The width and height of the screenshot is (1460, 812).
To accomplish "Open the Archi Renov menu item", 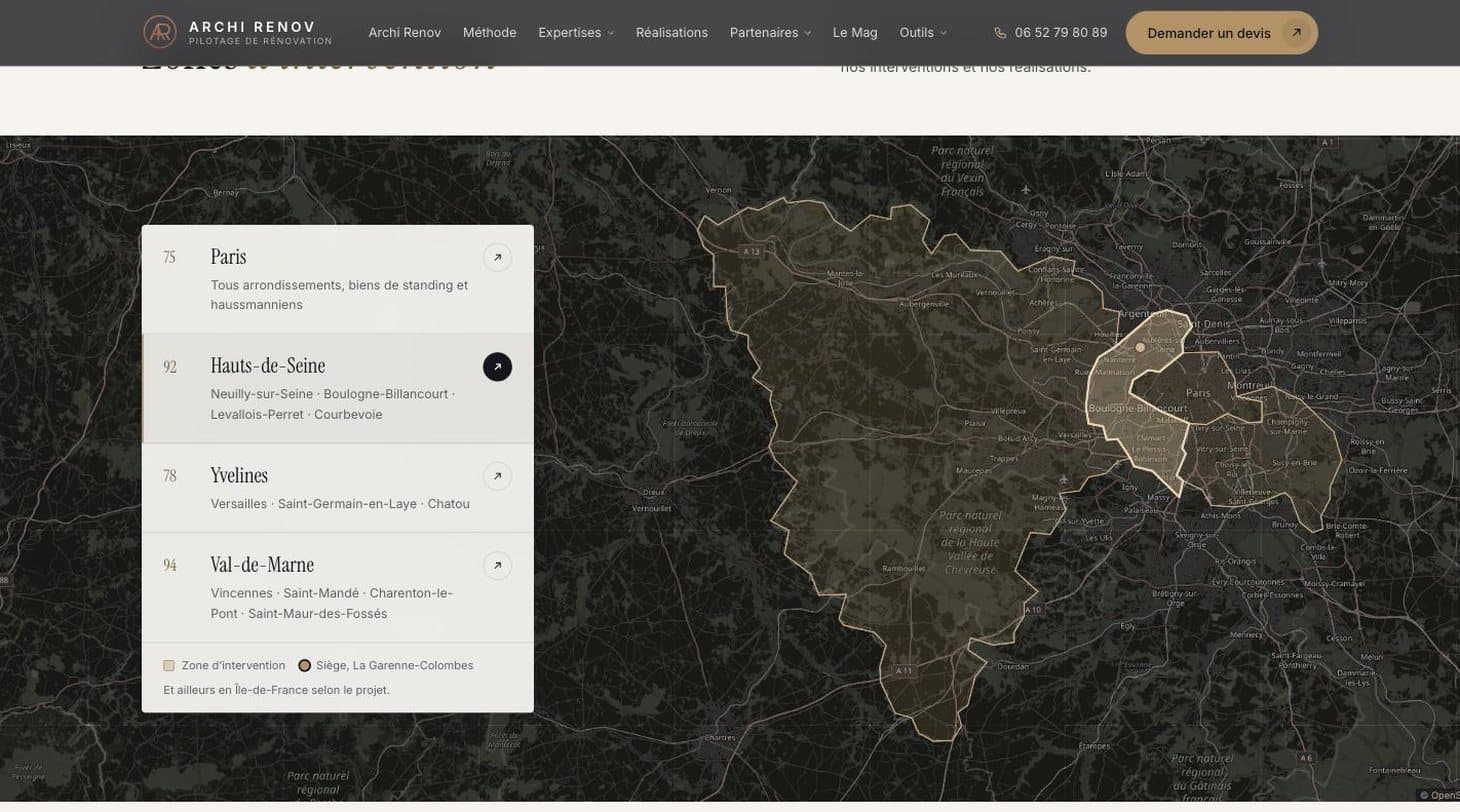I will pos(405,33).
